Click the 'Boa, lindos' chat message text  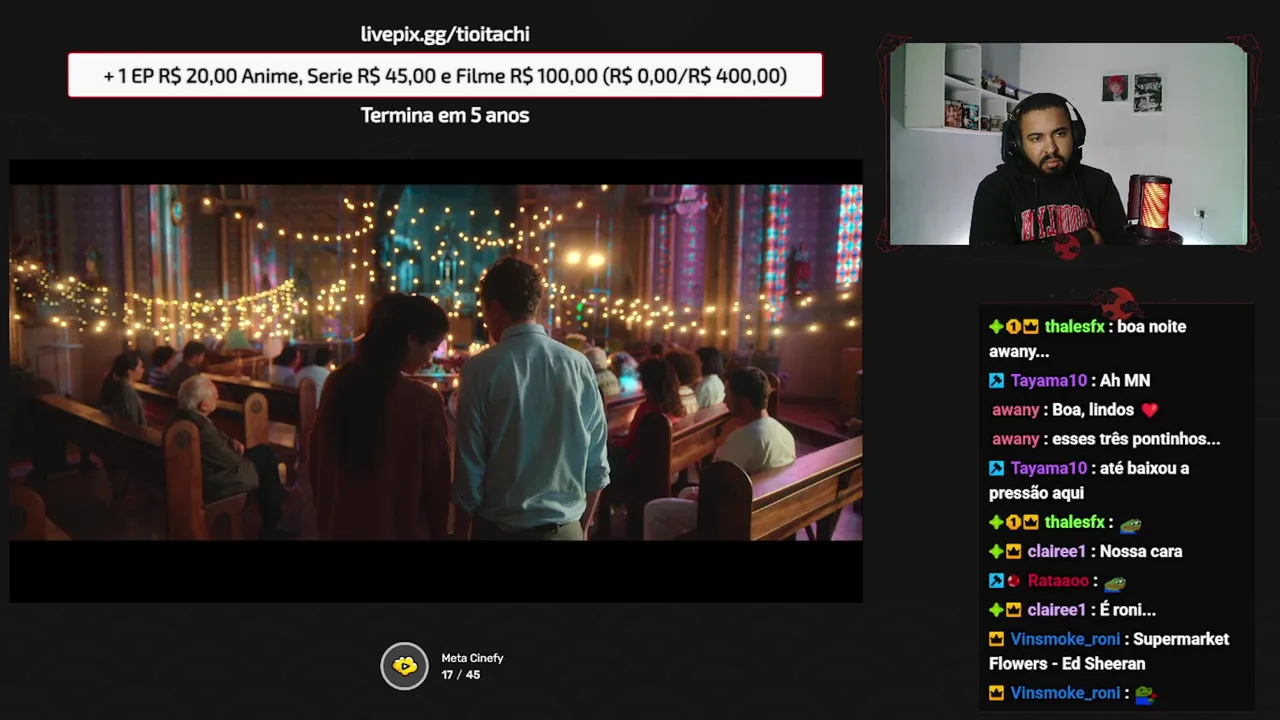coord(1093,410)
